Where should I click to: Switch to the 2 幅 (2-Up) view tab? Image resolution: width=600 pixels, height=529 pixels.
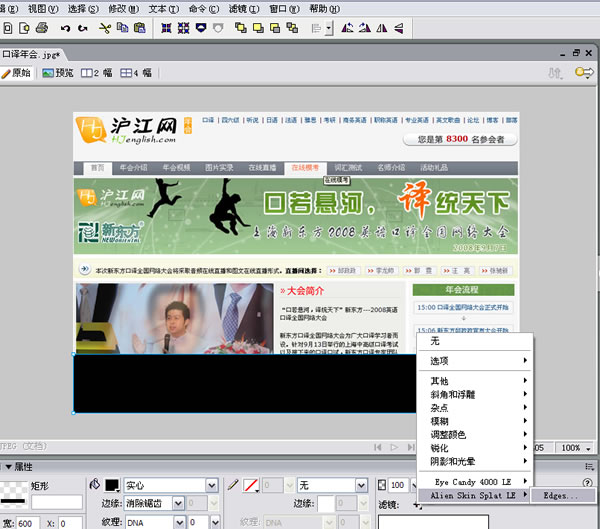coord(96,73)
